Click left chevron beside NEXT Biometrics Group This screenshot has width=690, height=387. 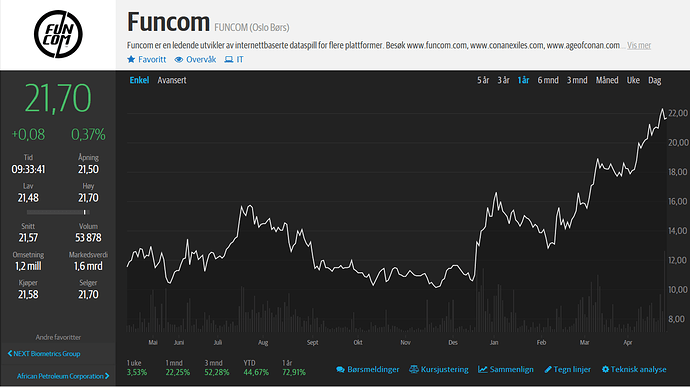[x=10, y=354]
